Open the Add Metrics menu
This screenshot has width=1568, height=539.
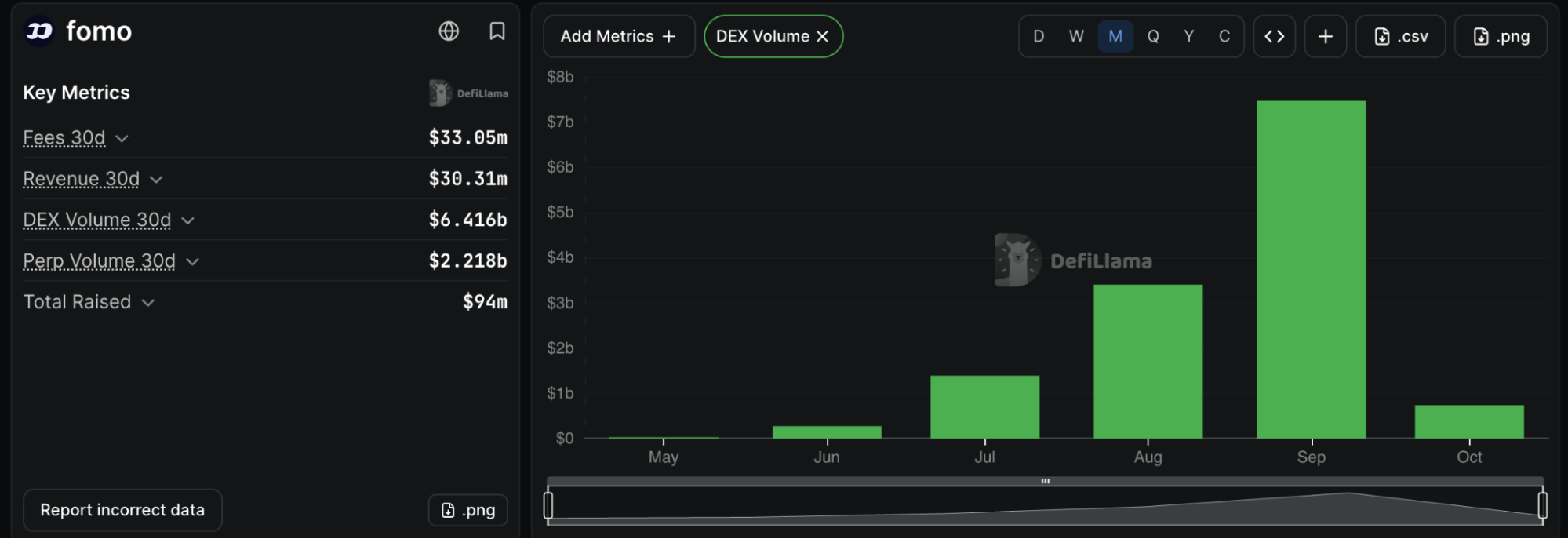tap(619, 36)
